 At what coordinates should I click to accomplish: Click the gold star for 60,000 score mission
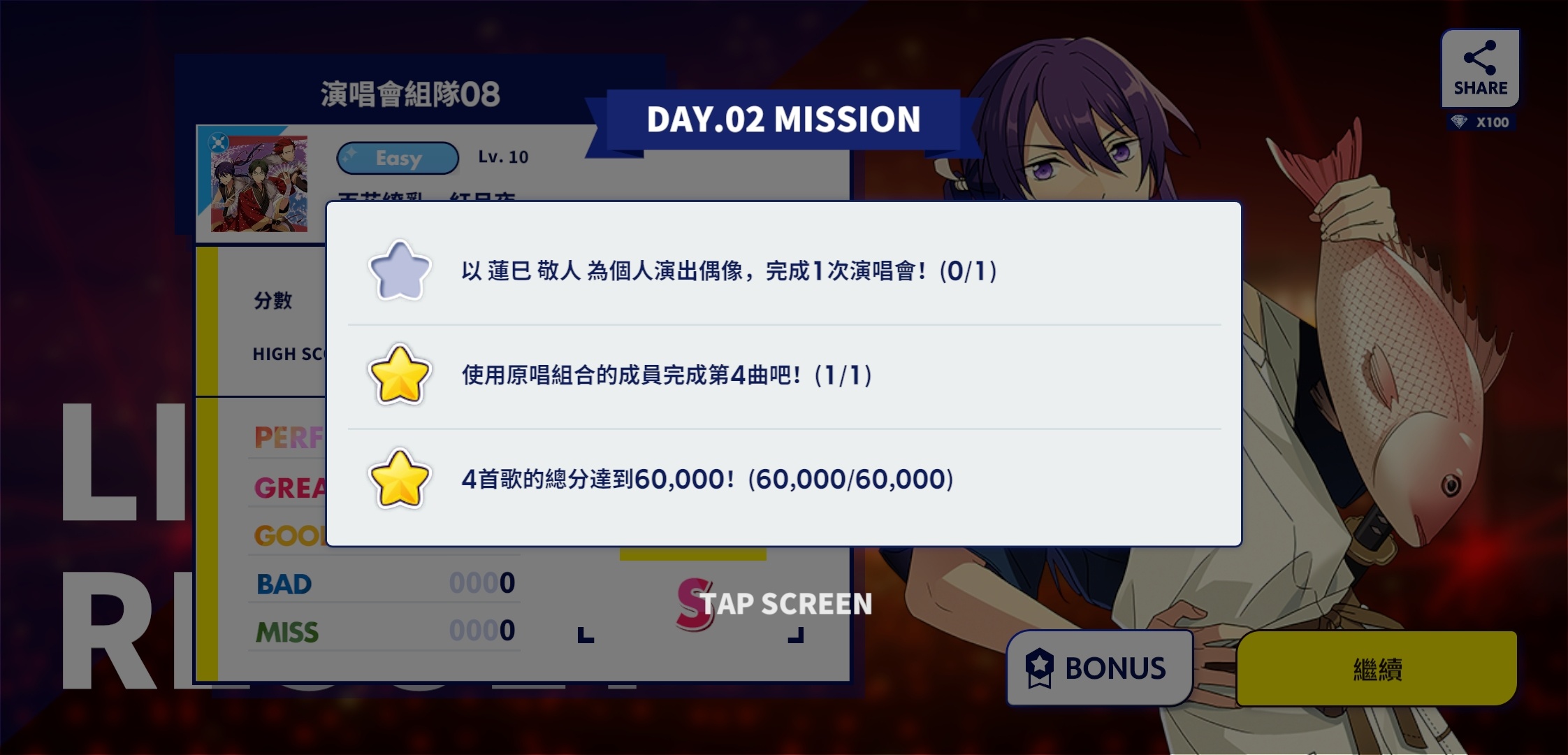tap(399, 479)
